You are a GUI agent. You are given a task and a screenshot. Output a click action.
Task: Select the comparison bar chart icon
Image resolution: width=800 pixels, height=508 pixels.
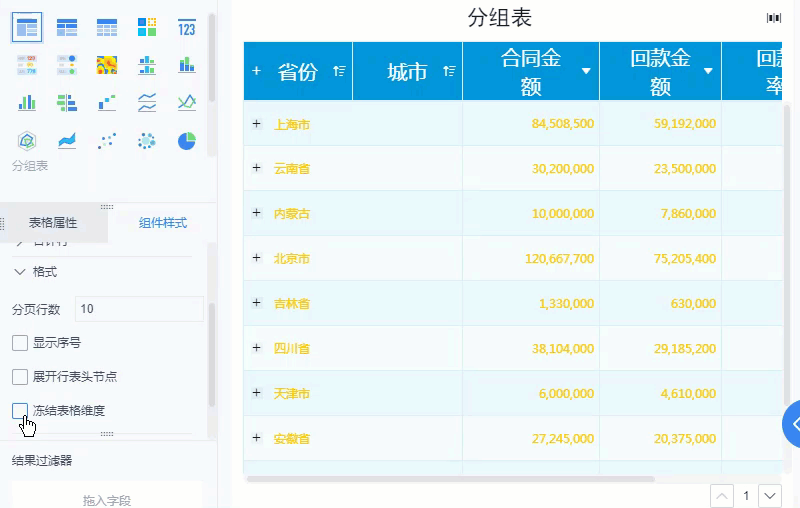[x=67, y=103]
